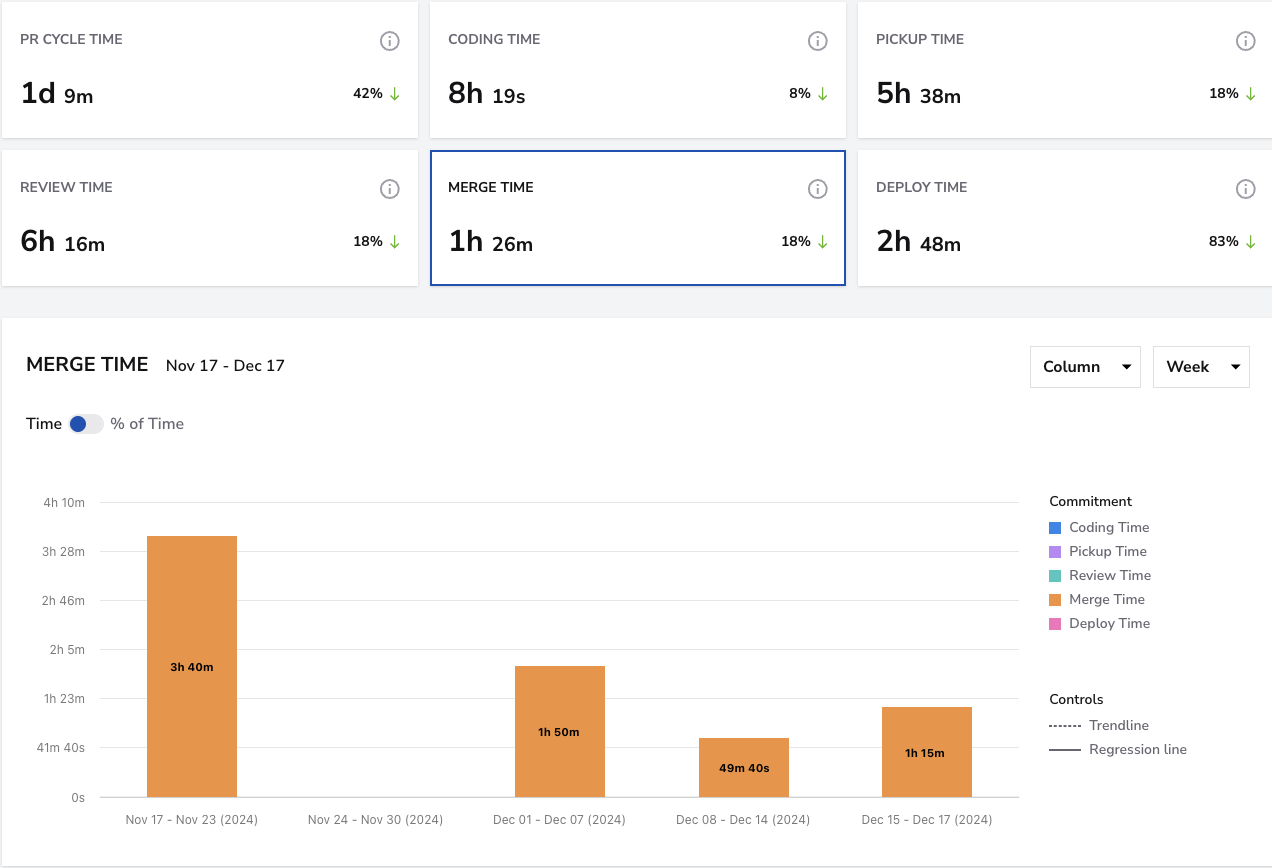Click the 3h 40m bar for Nov 17 week
The width and height of the screenshot is (1272, 868).
click(x=192, y=666)
